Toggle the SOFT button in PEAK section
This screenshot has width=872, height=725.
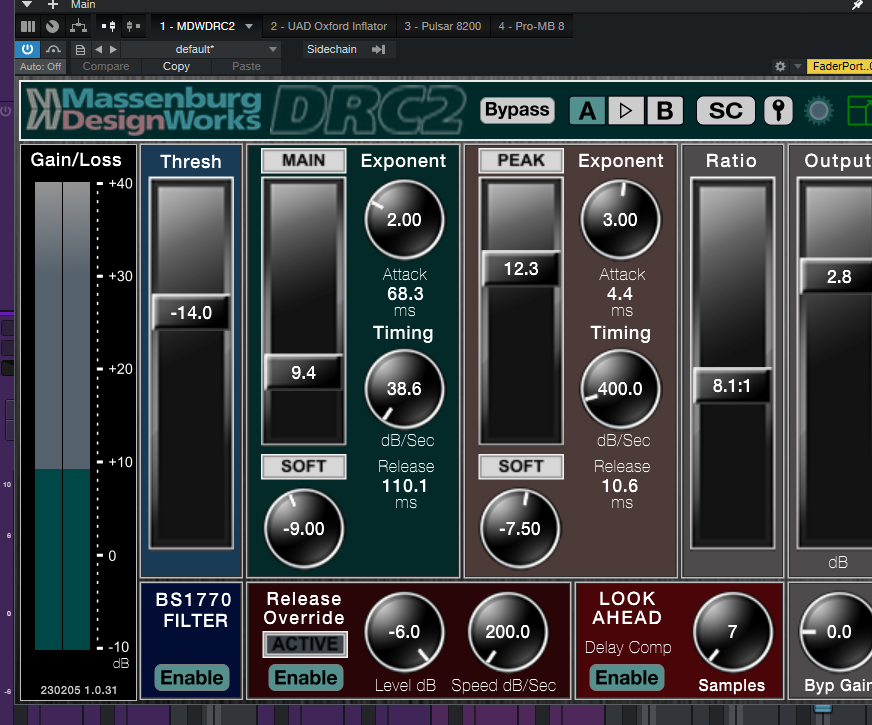[x=521, y=466]
